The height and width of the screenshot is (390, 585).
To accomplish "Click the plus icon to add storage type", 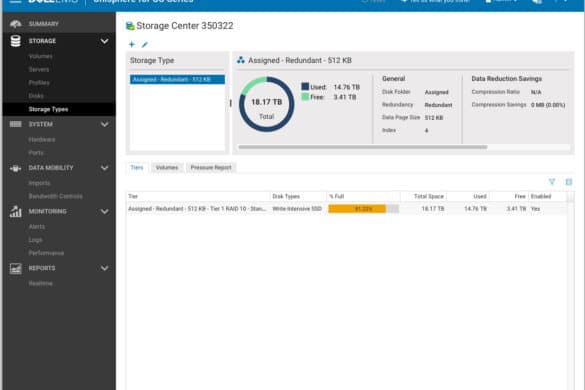I will point(131,44).
